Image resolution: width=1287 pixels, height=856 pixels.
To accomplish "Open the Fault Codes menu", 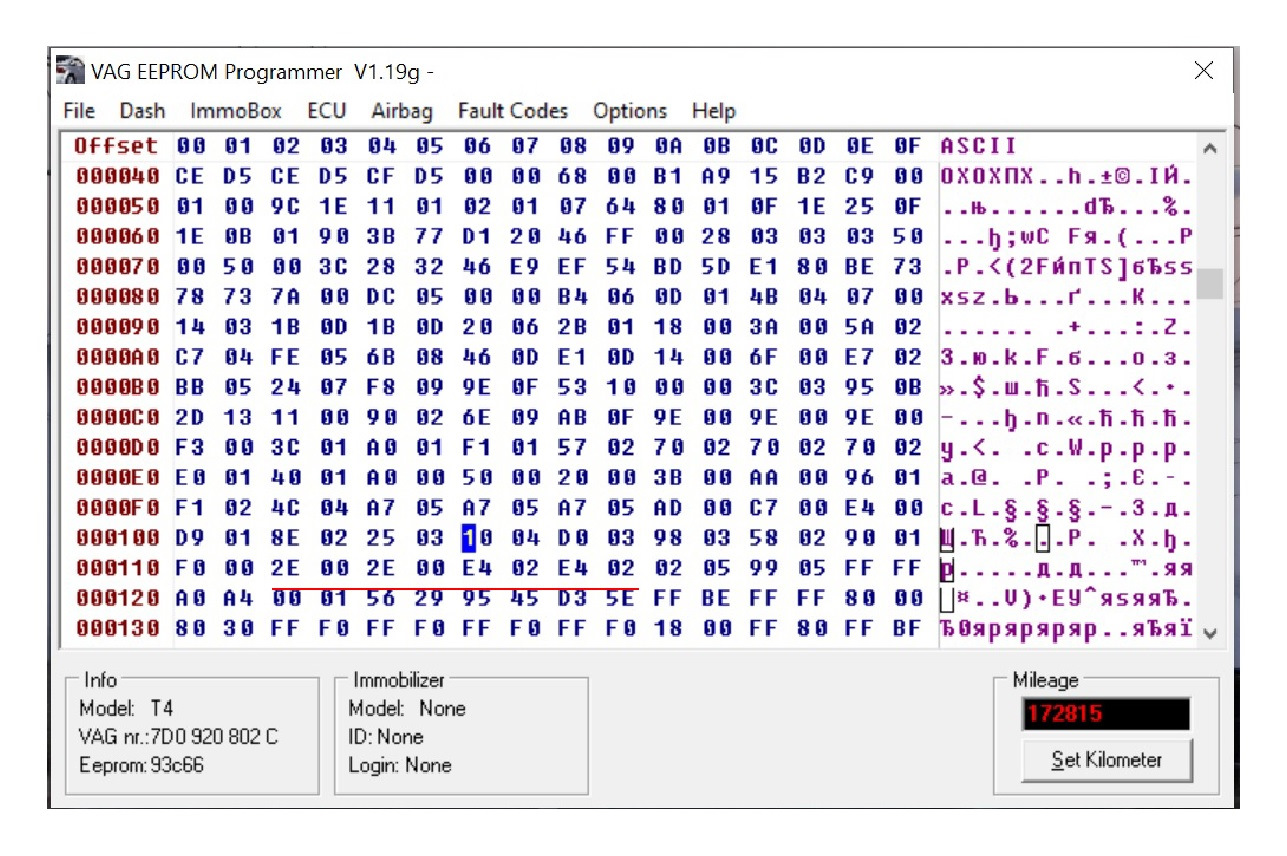I will click(x=513, y=111).
